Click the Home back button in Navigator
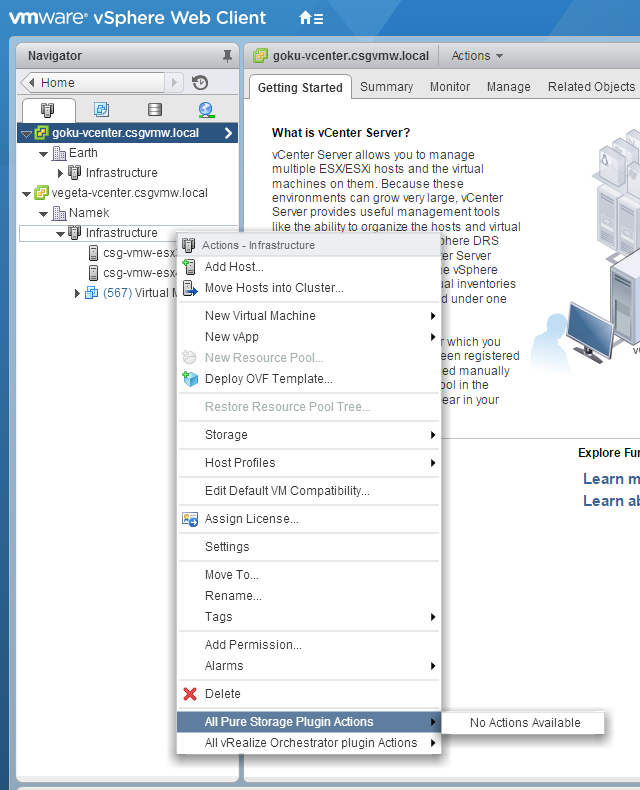The height and width of the screenshot is (790, 640). (92, 82)
